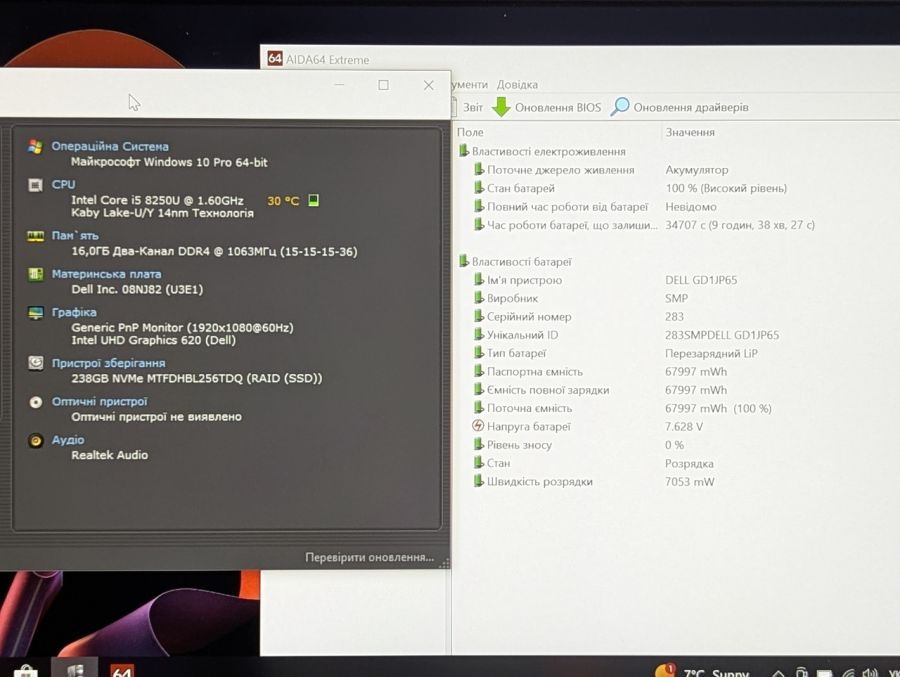
Task: Click the Напруга батареї voltage icon
Action: (478, 426)
